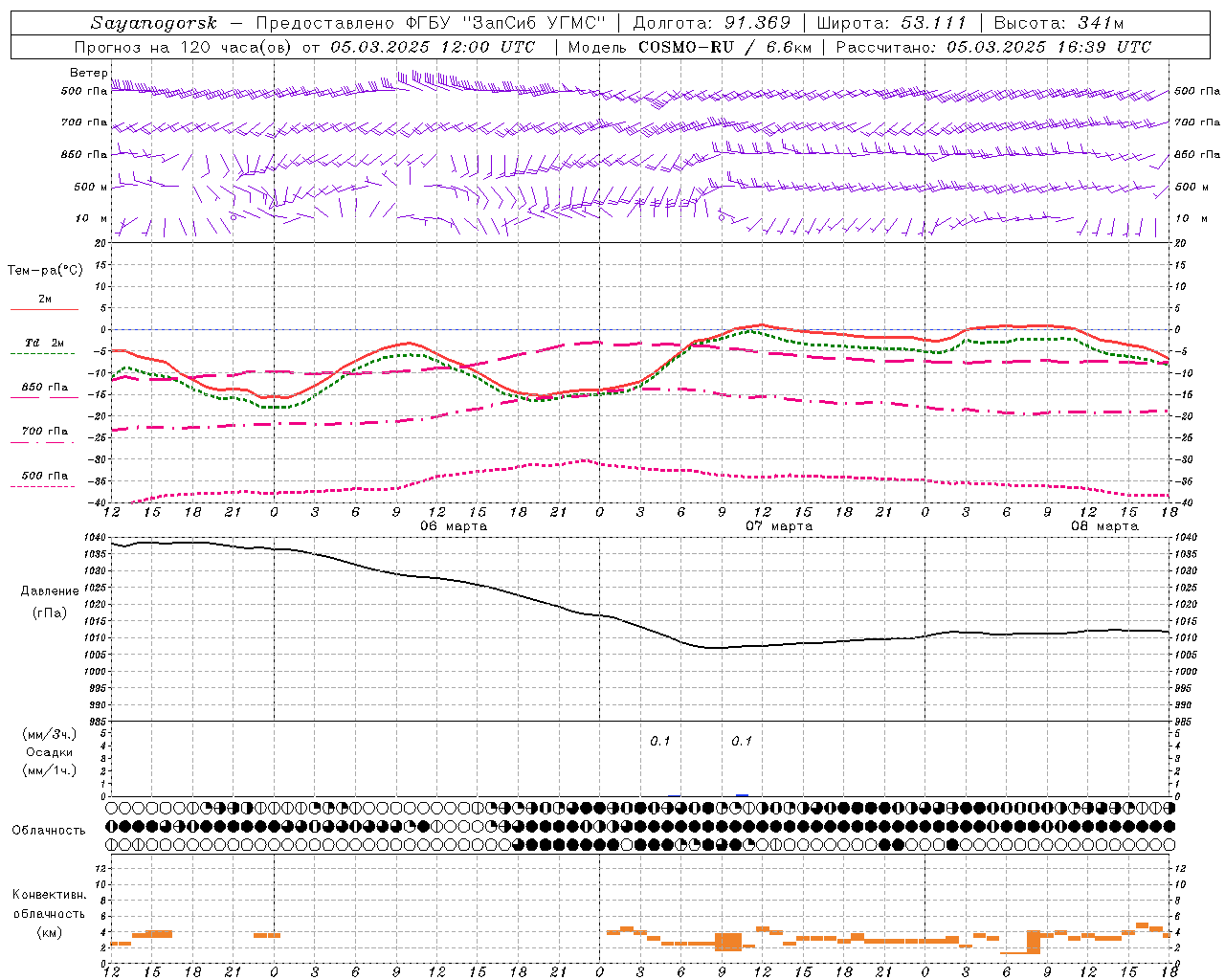Click the 'Давление' pressure panel label
Viewport: 1225px width, 980px height.
(x=50, y=590)
